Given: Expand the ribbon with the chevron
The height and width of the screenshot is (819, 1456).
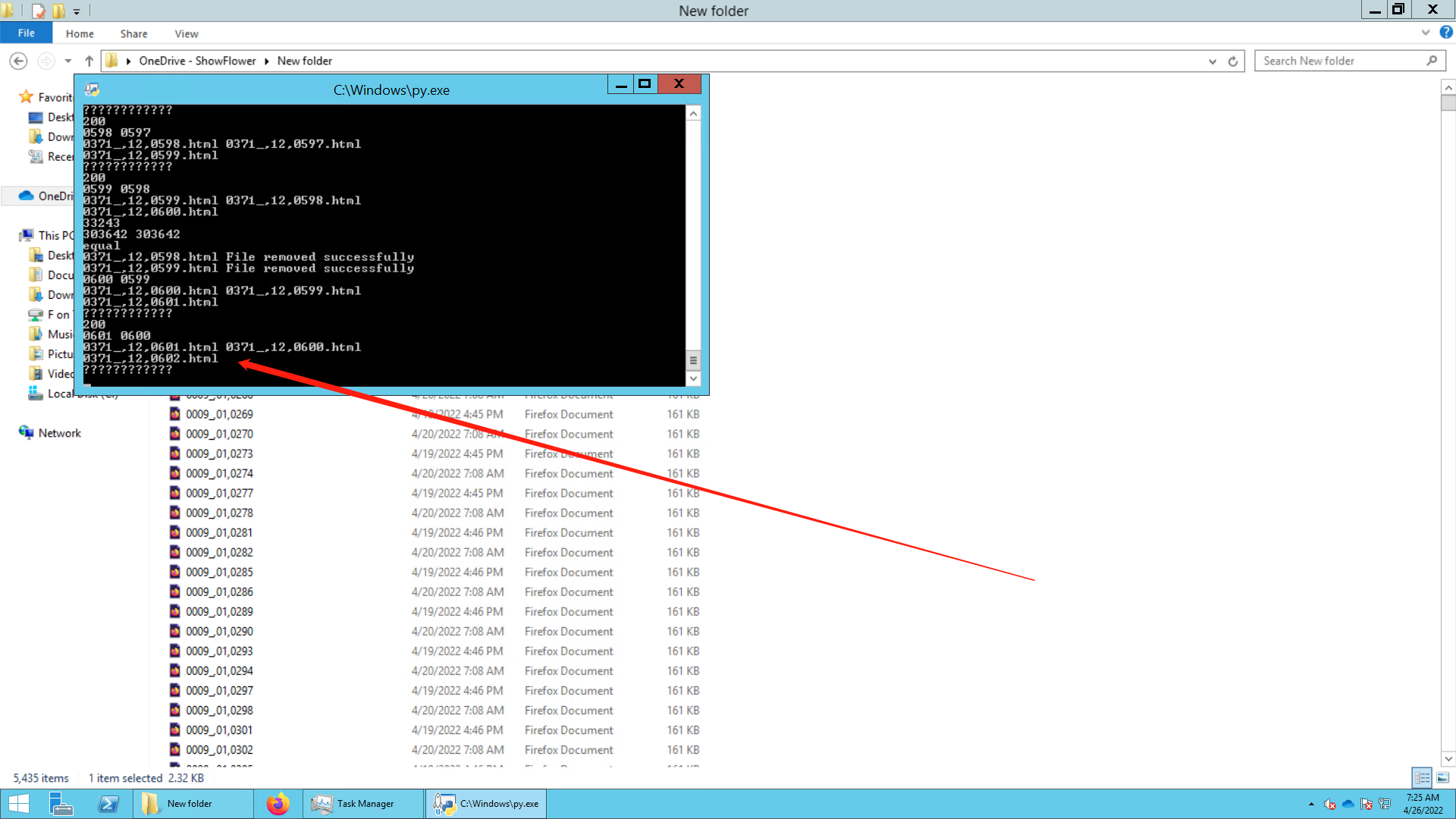Looking at the screenshot, I should [1425, 33].
